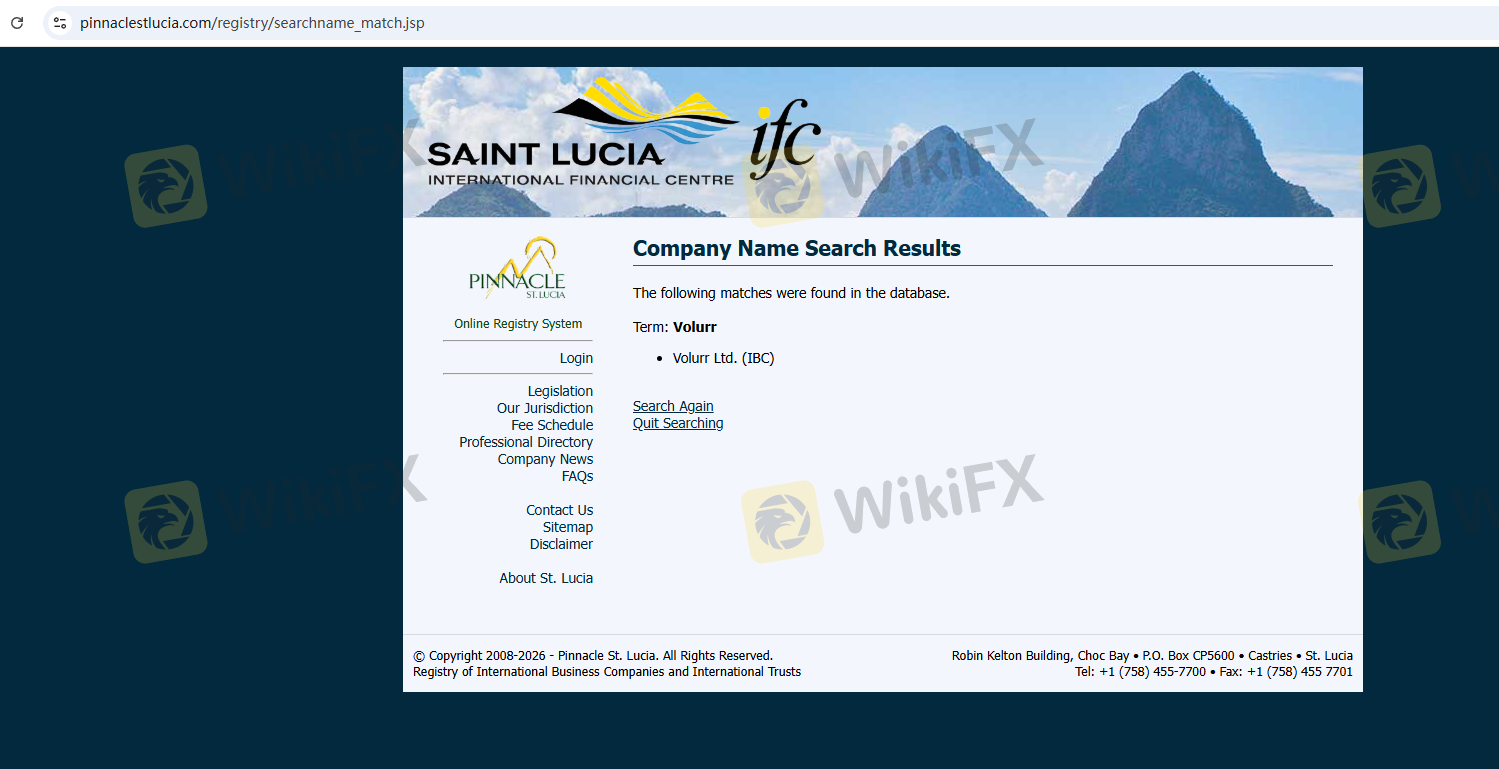Select the Volurr Ltd. (IBC) result
The image size is (1499, 769).
tap(723, 358)
